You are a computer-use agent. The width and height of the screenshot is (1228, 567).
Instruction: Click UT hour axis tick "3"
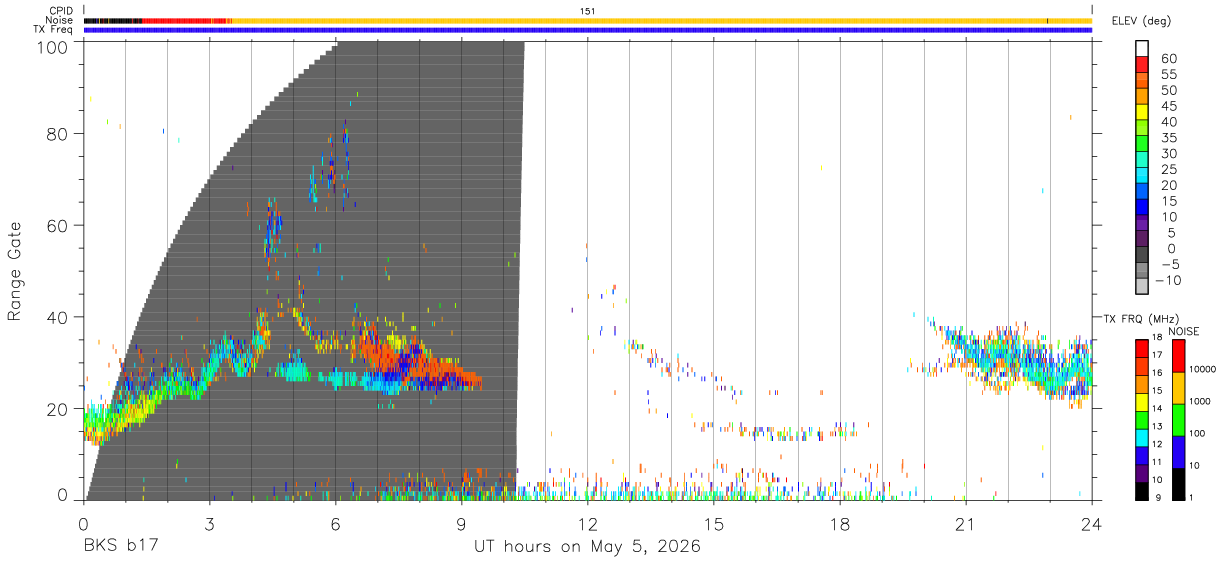pos(209,523)
